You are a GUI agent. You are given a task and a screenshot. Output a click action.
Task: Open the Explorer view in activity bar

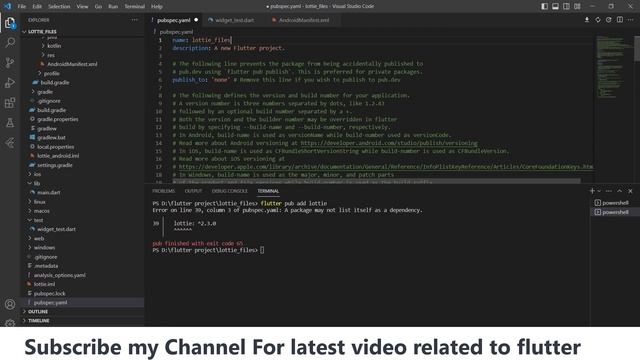(10, 23)
